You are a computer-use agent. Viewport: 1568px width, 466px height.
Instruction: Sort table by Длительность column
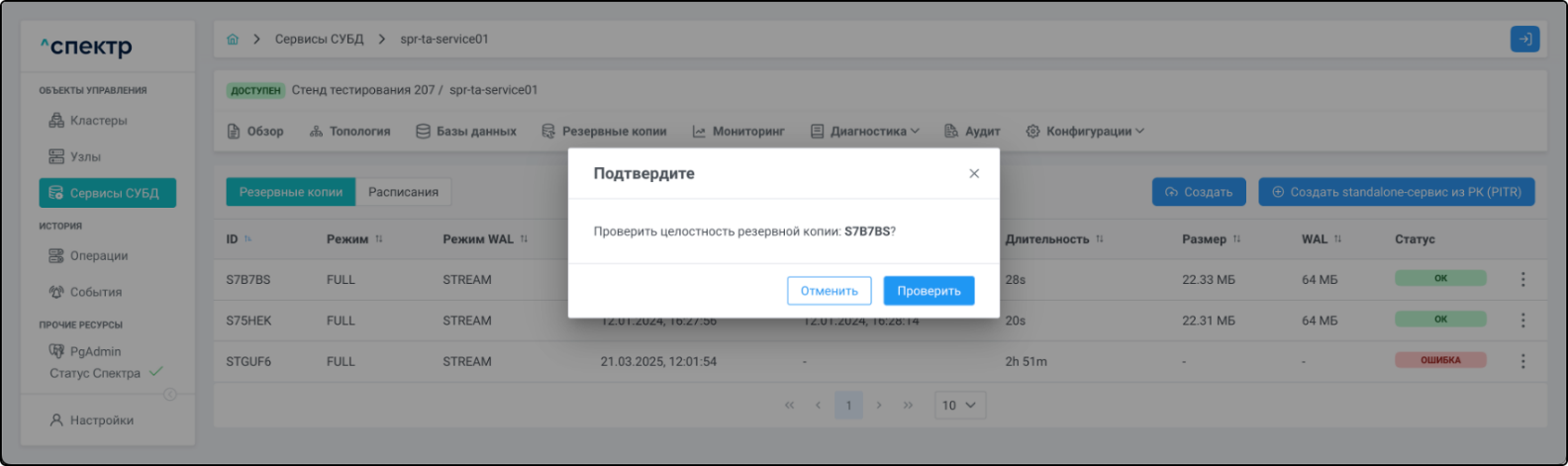pos(1099,239)
